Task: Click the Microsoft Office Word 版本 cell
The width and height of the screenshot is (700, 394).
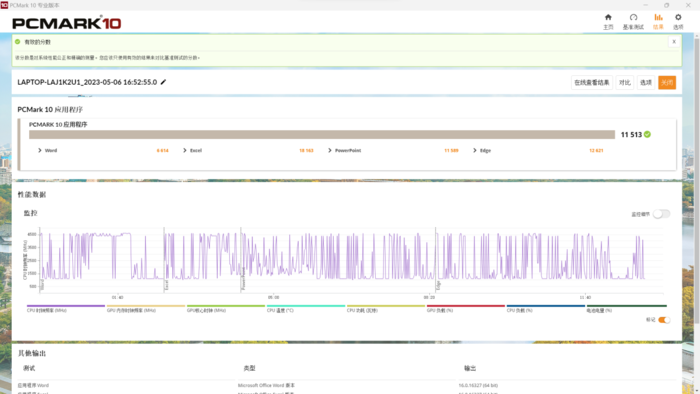Action: pos(266,385)
